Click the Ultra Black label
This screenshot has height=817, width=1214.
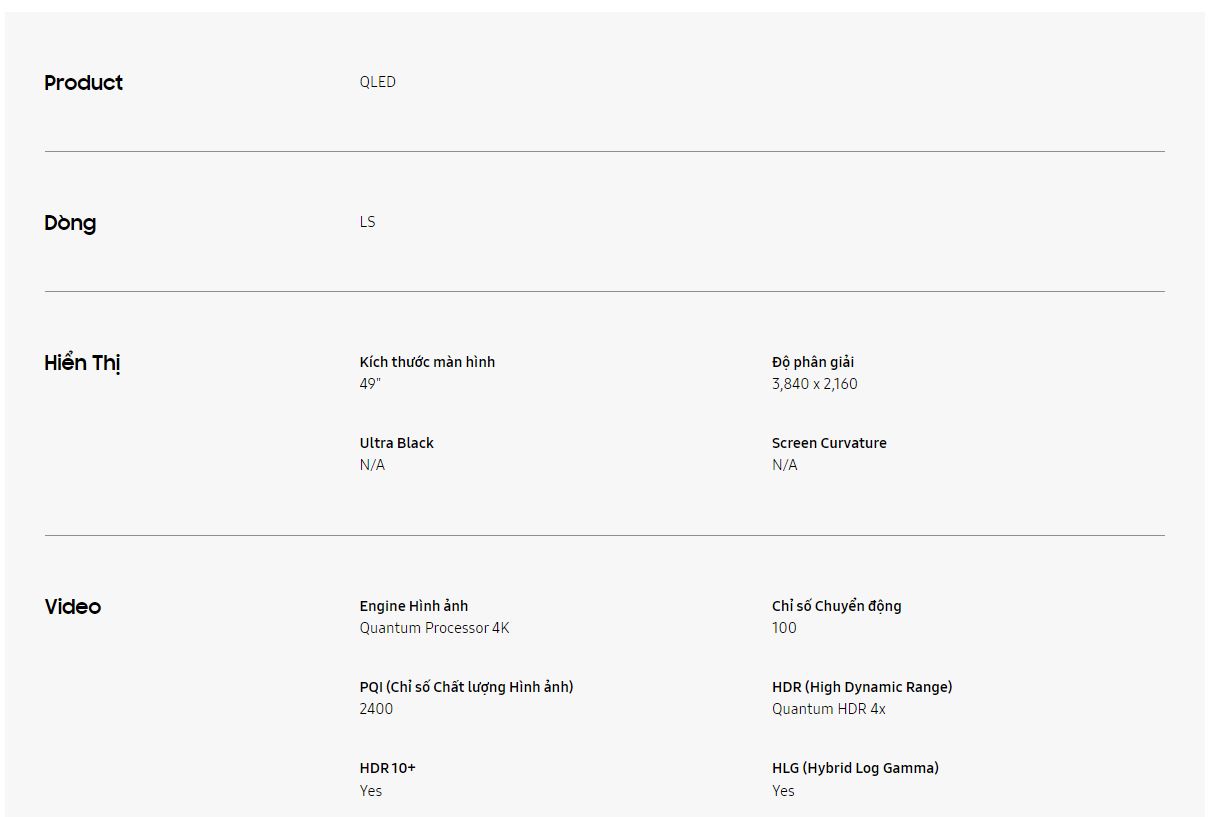[x=396, y=443]
